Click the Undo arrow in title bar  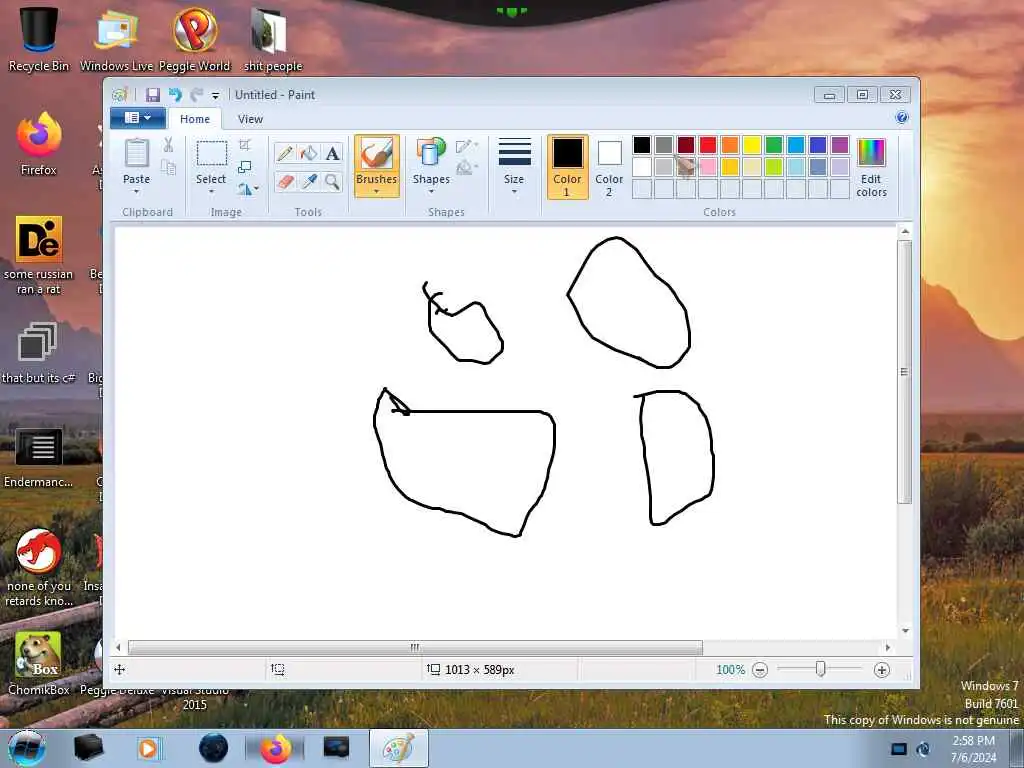[175, 95]
